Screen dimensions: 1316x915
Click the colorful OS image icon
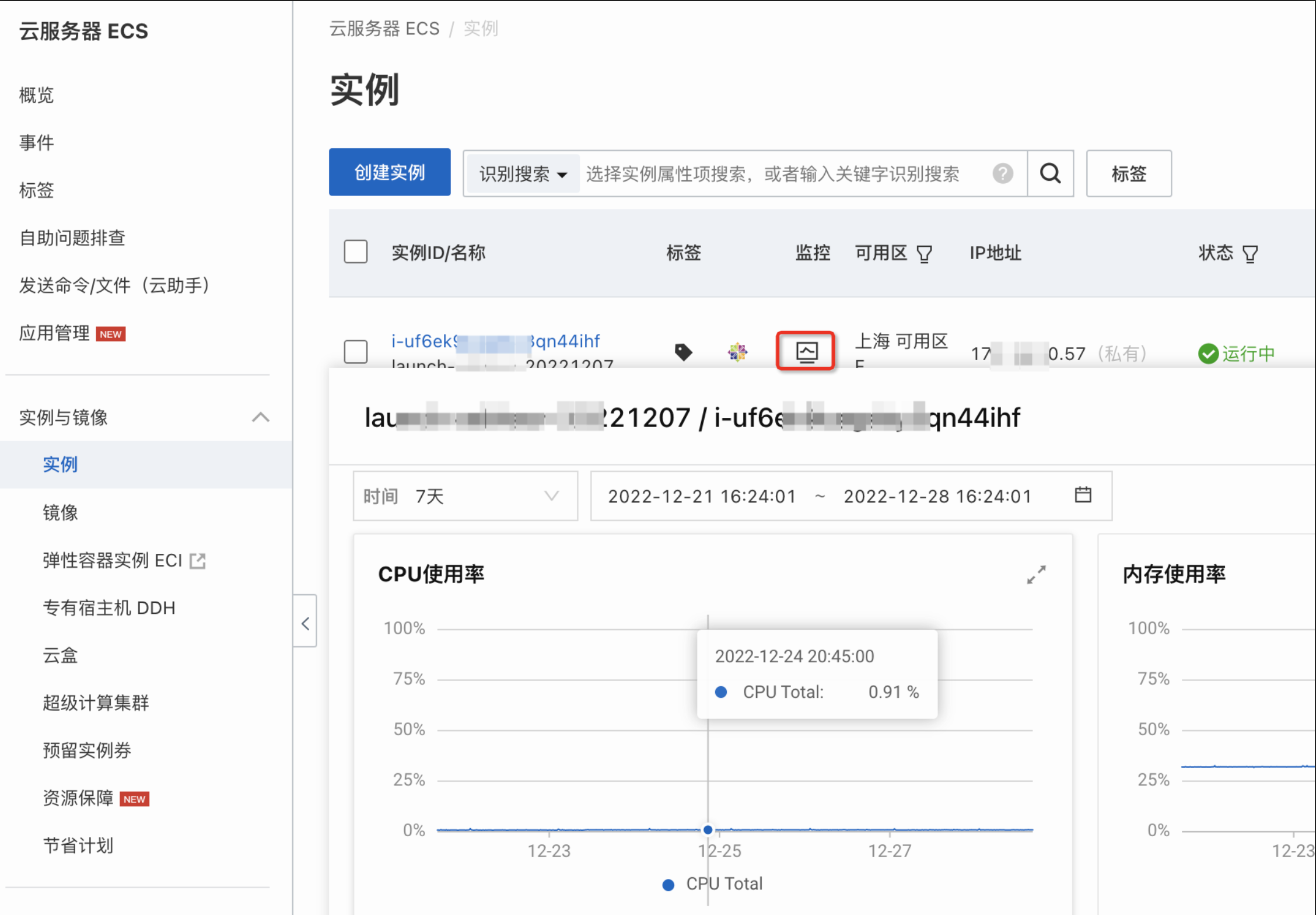737,351
